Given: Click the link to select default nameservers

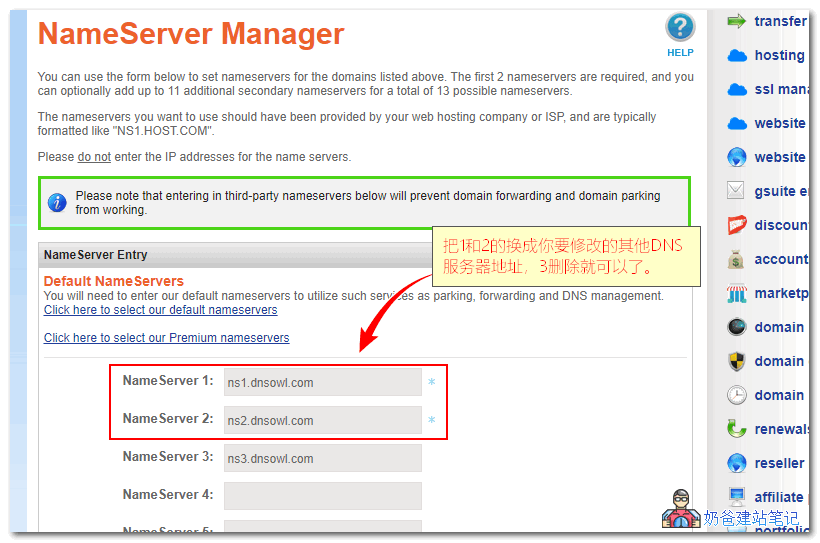Looking at the screenshot, I should [160, 310].
